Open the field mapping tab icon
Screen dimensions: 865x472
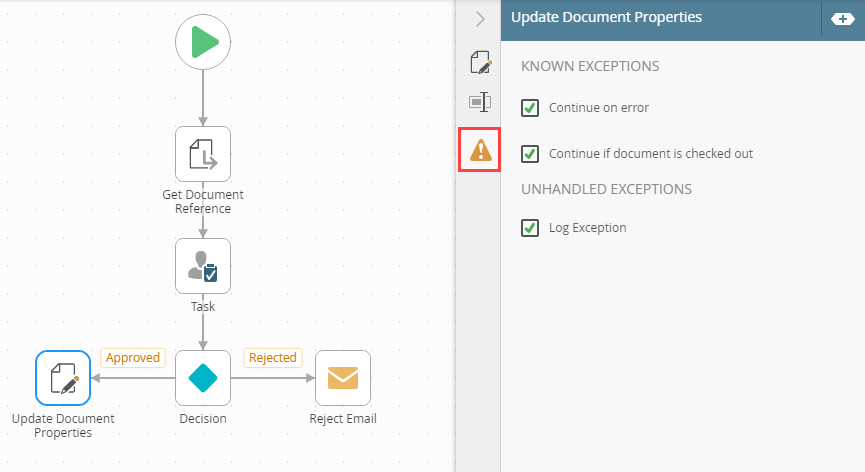pyautogui.click(x=480, y=102)
